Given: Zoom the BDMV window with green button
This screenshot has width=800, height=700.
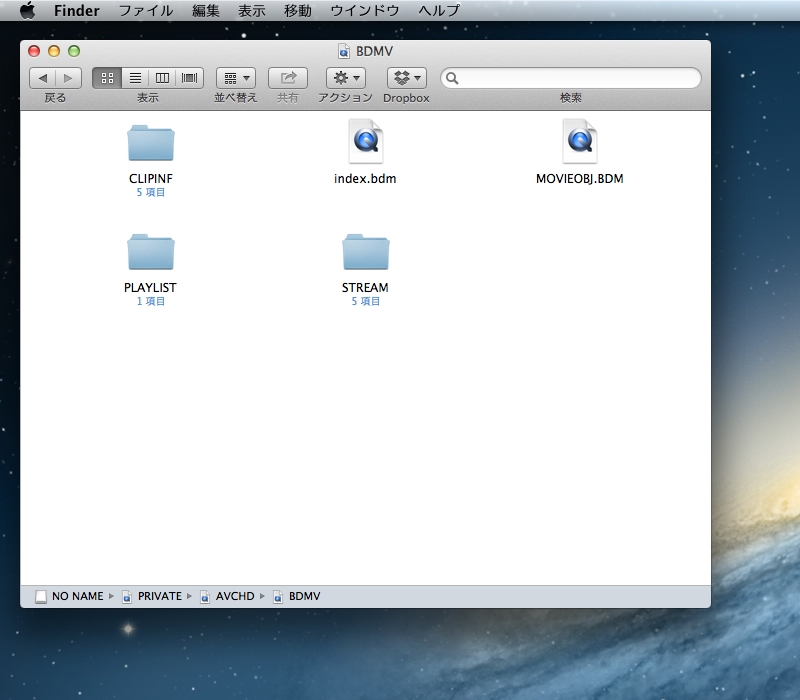Looking at the screenshot, I should [74, 51].
